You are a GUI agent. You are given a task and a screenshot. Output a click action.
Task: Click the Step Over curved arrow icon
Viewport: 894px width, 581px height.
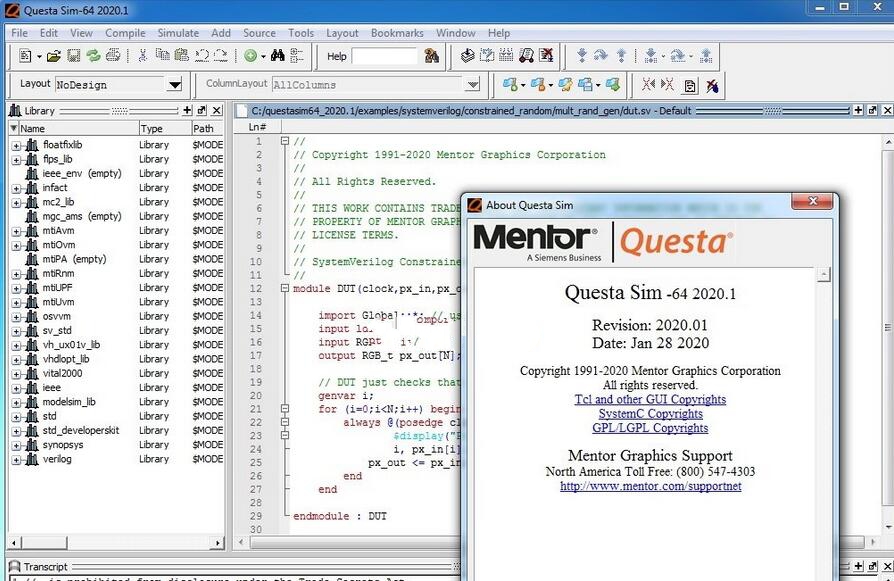pos(601,55)
